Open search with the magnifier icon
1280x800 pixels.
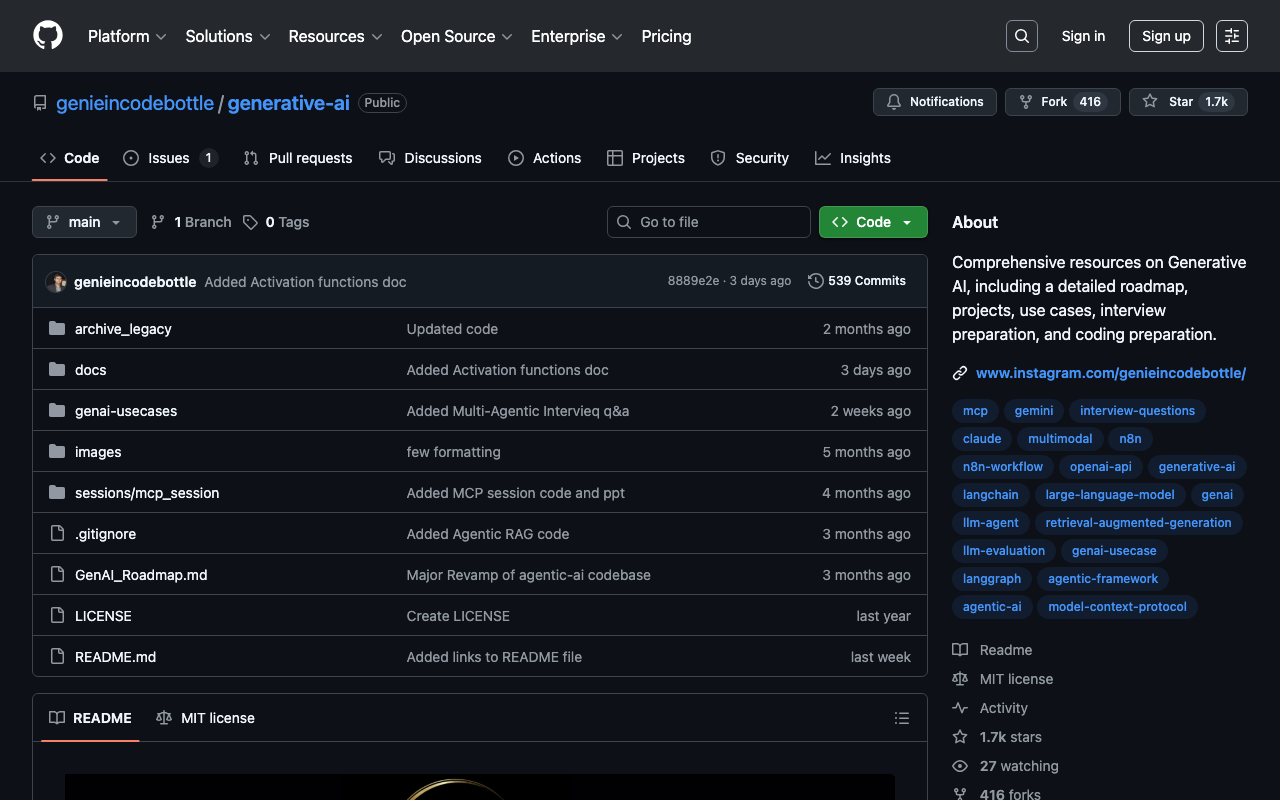[1021, 36]
